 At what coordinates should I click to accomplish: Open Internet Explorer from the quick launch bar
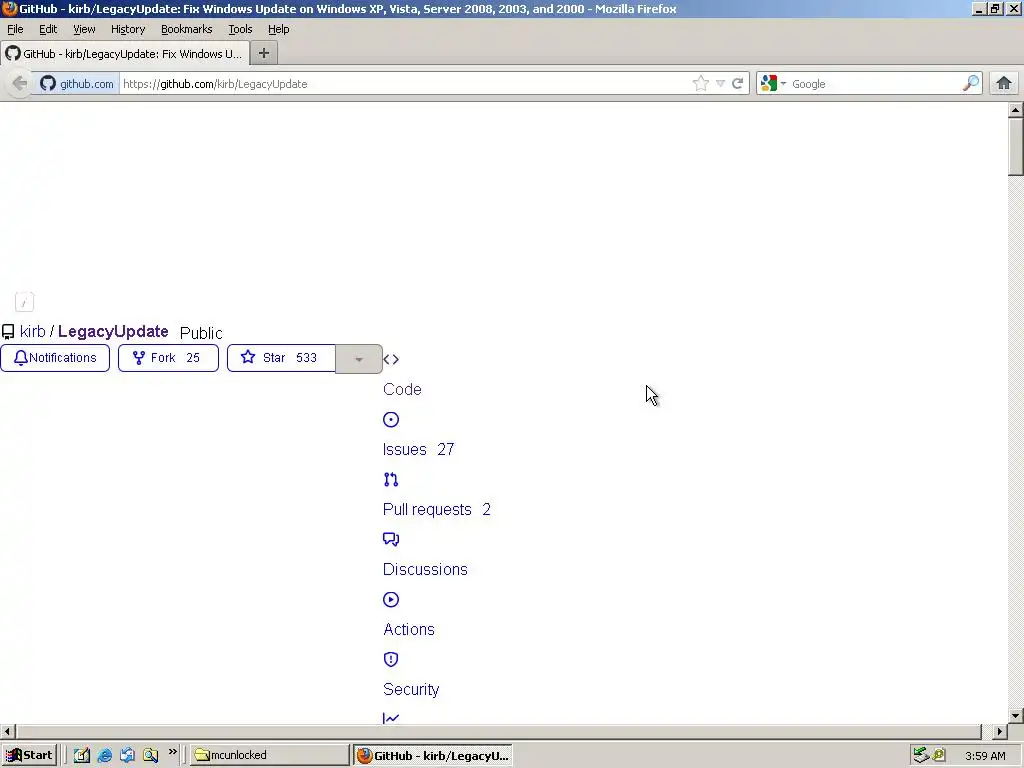(104, 756)
